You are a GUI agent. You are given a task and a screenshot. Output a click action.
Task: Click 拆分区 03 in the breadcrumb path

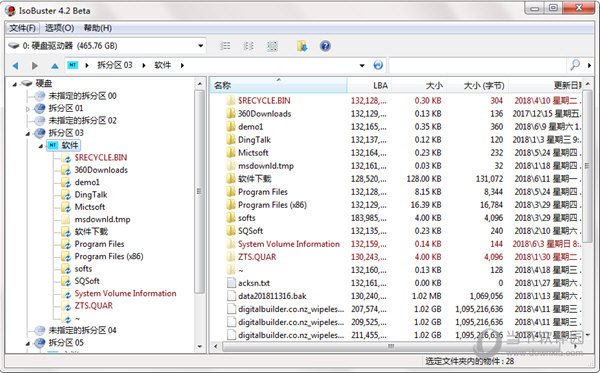(114, 65)
